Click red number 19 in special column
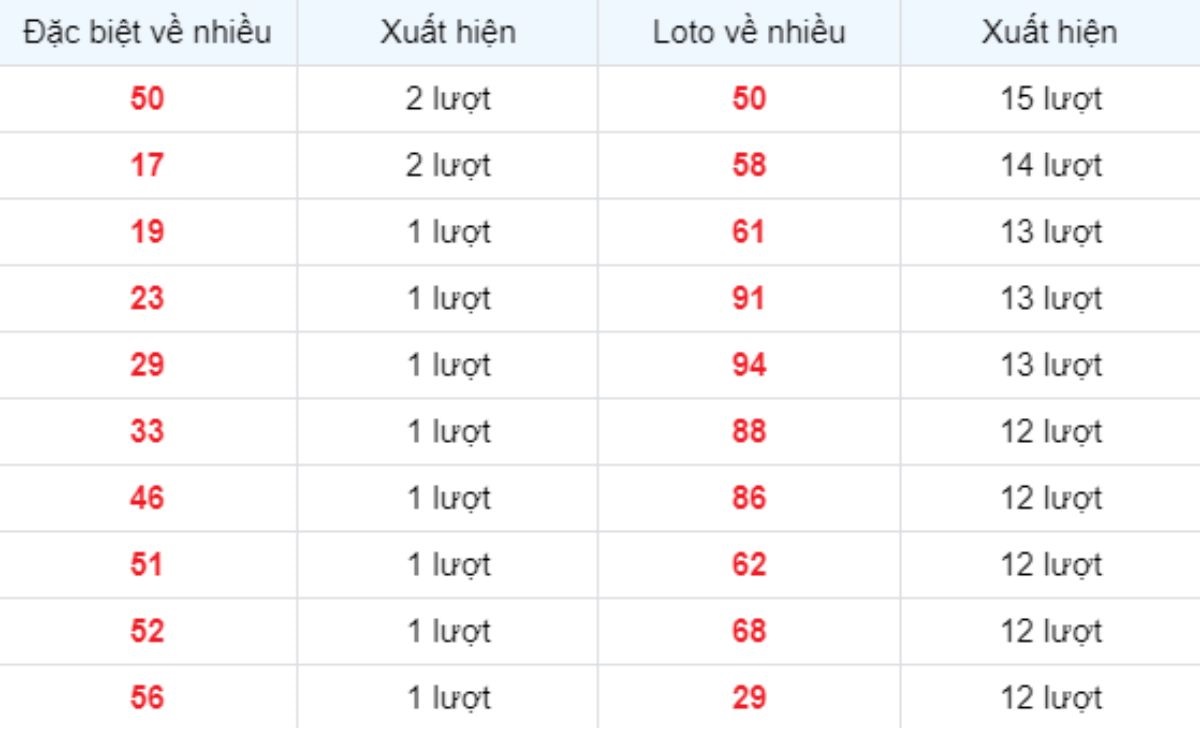1200x736 pixels. pos(147,232)
